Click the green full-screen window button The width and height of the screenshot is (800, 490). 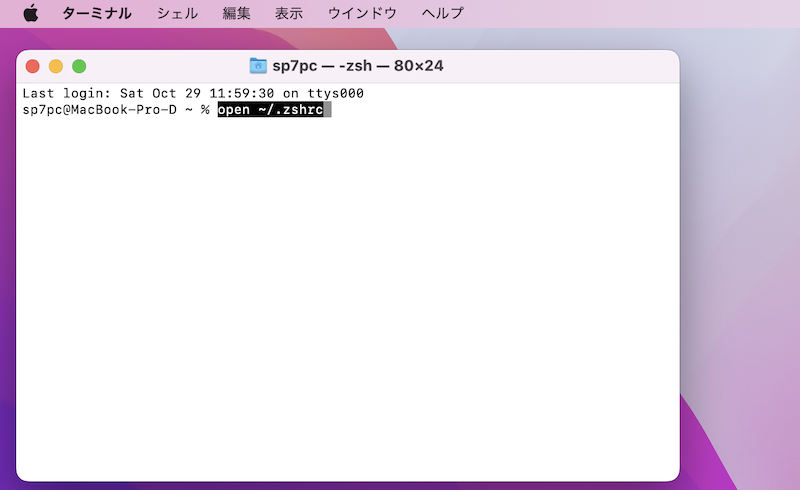pyautogui.click(x=79, y=66)
